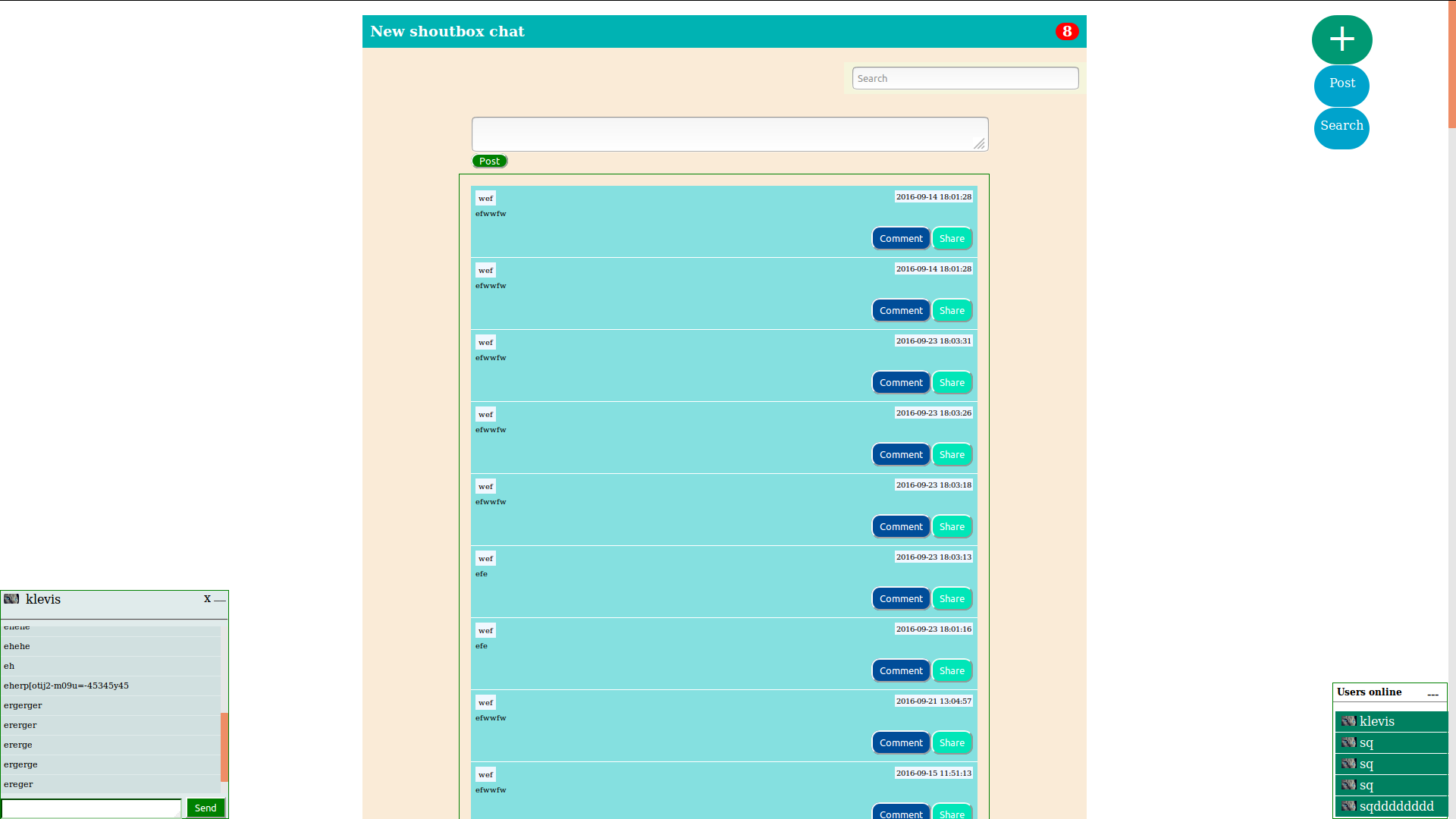Open the circular Search icon
The width and height of the screenshot is (1456, 819).
tap(1341, 127)
